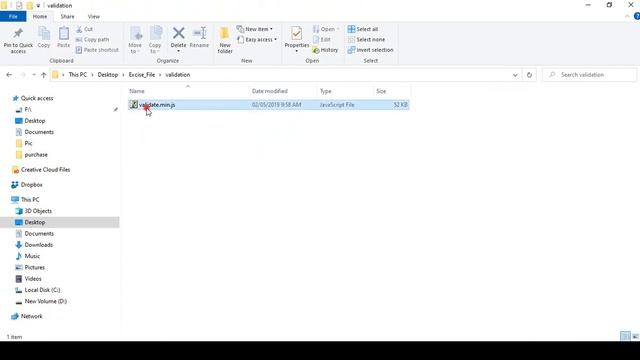The height and width of the screenshot is (360, 640).
Task: Open Explorer help icon
Action: click(x=636, y=16)
